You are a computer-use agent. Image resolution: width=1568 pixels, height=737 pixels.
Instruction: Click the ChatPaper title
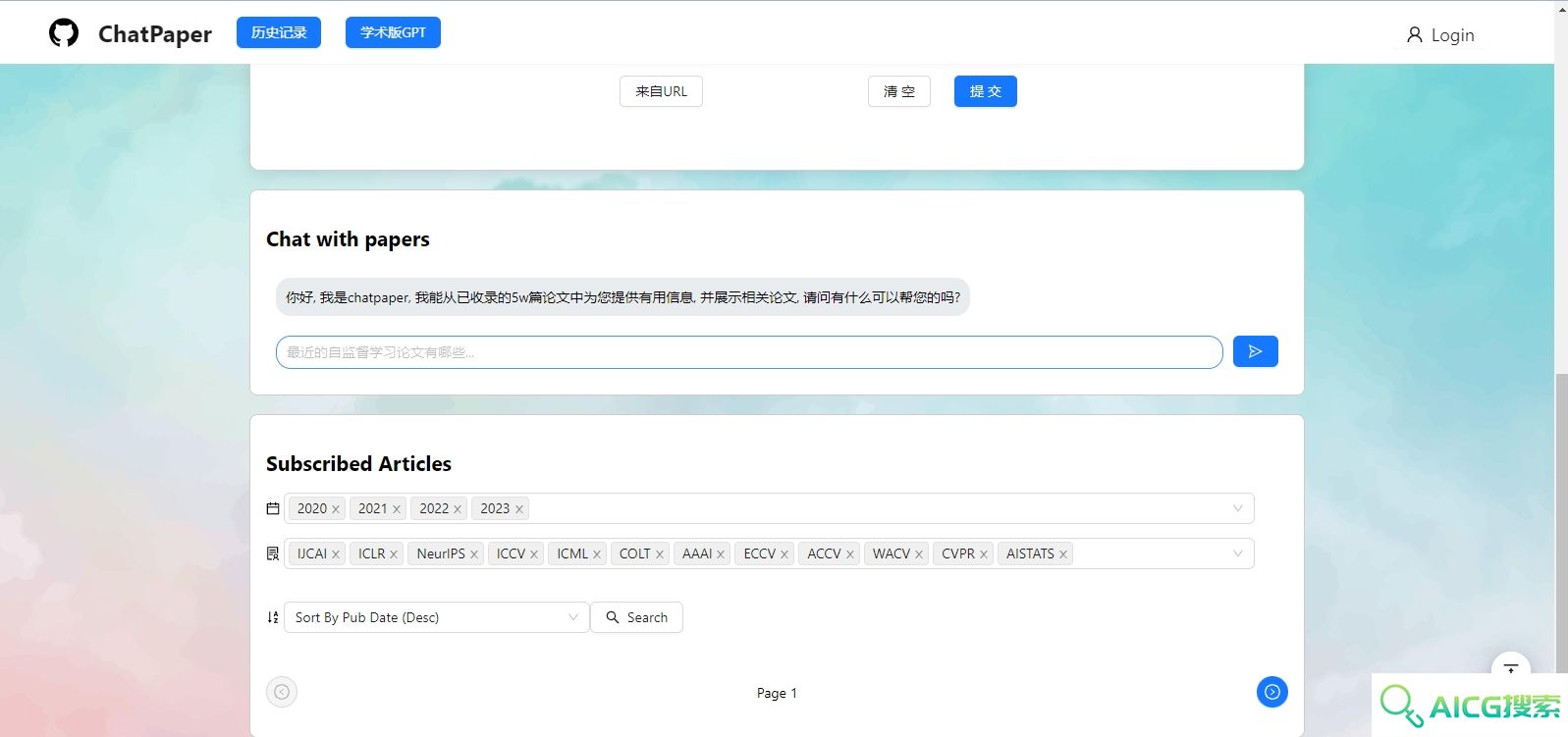[155, 34]
